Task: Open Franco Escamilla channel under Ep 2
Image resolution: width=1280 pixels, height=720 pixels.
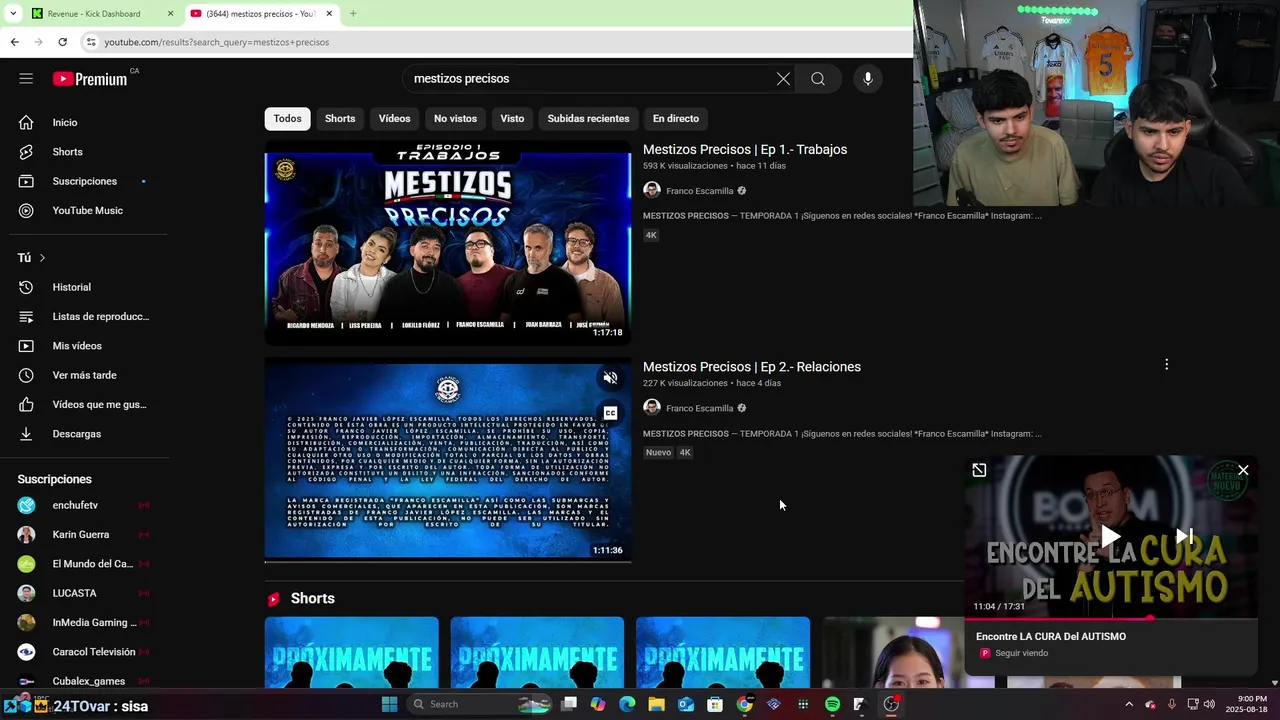Action: click(700, 408)
